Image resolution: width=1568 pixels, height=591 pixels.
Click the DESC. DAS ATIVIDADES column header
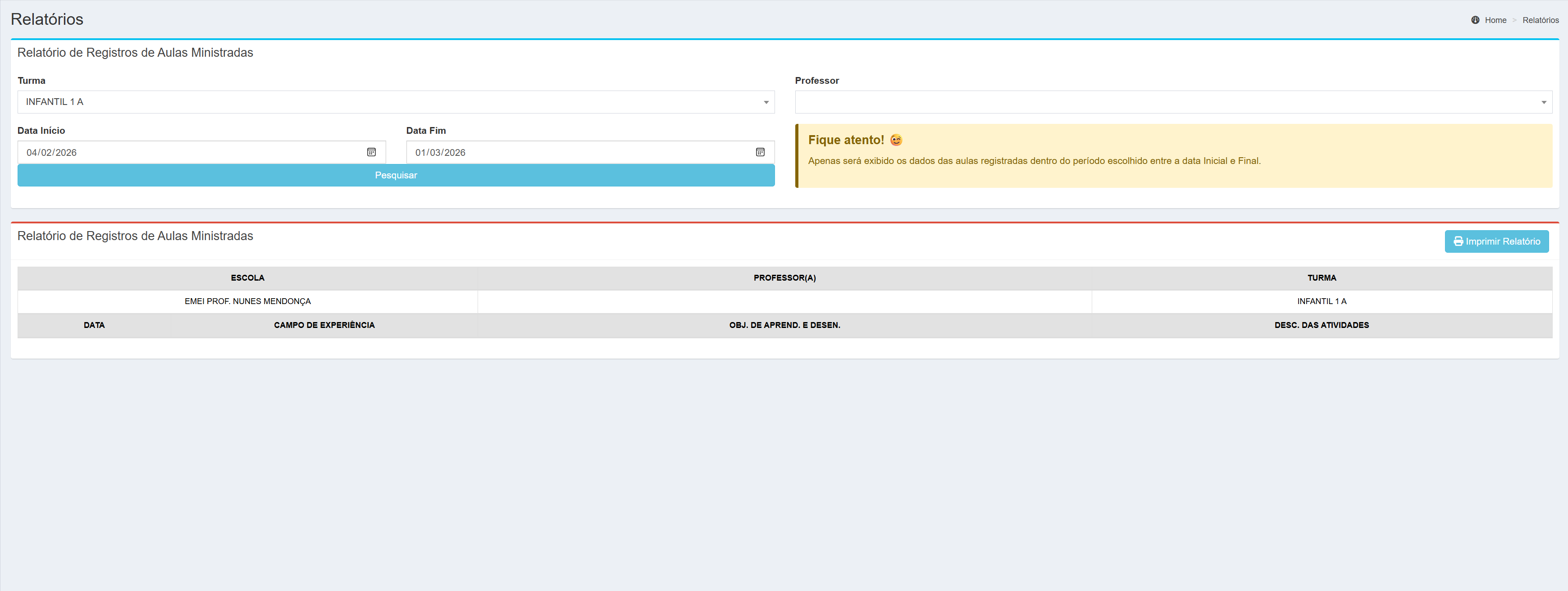coord(1321,325)
